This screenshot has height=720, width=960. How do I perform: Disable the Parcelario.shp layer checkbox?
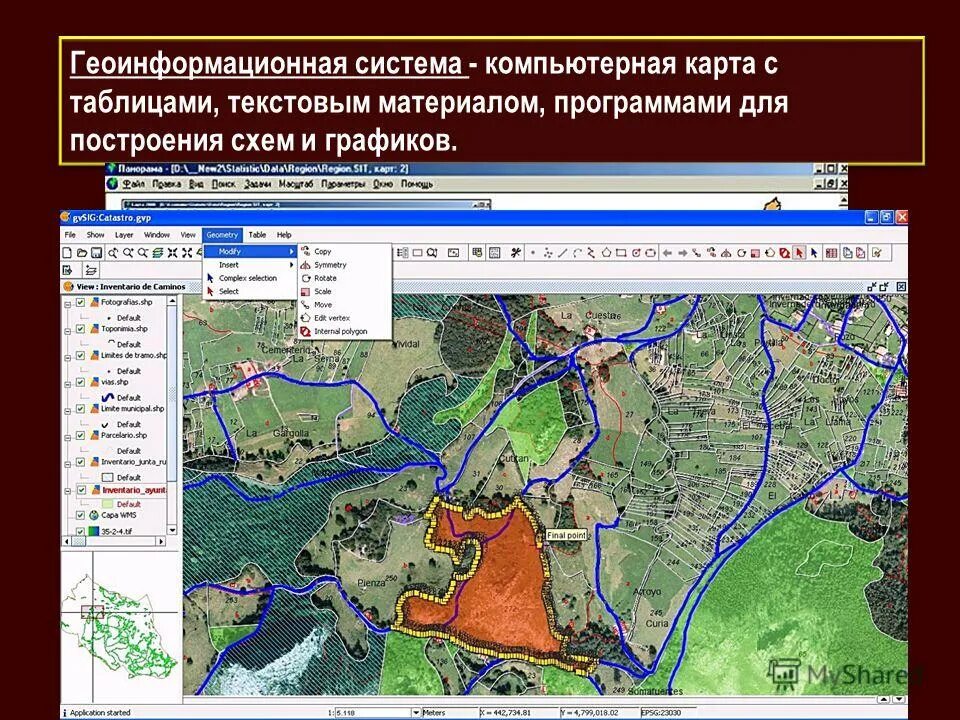click(x=79, y=434)
